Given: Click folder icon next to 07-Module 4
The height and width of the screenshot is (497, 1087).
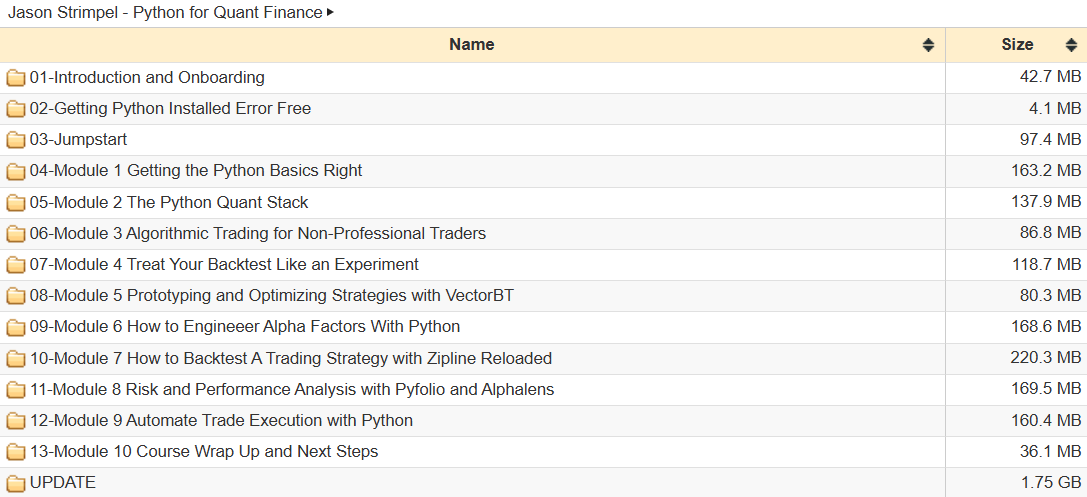Looking at the screenshot, I should (16, 265).
